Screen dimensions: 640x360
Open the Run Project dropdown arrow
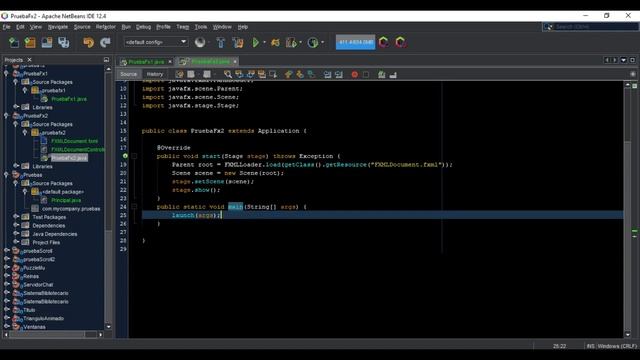(264, 42)
